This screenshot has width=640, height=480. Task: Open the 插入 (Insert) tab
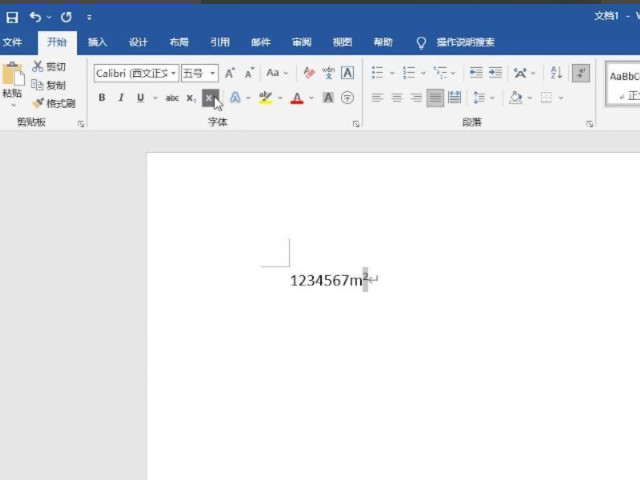point(97,42)
